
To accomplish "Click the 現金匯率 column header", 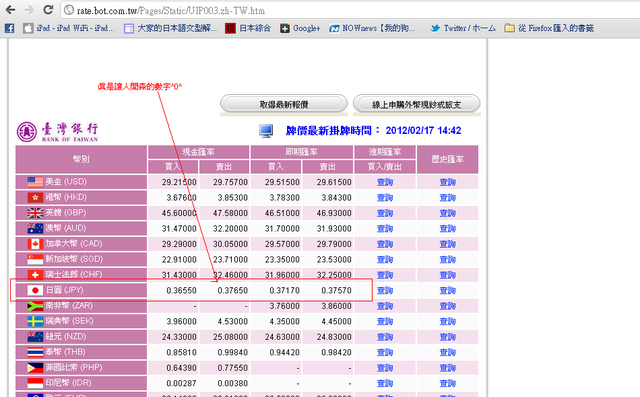I will pos(198,152).
